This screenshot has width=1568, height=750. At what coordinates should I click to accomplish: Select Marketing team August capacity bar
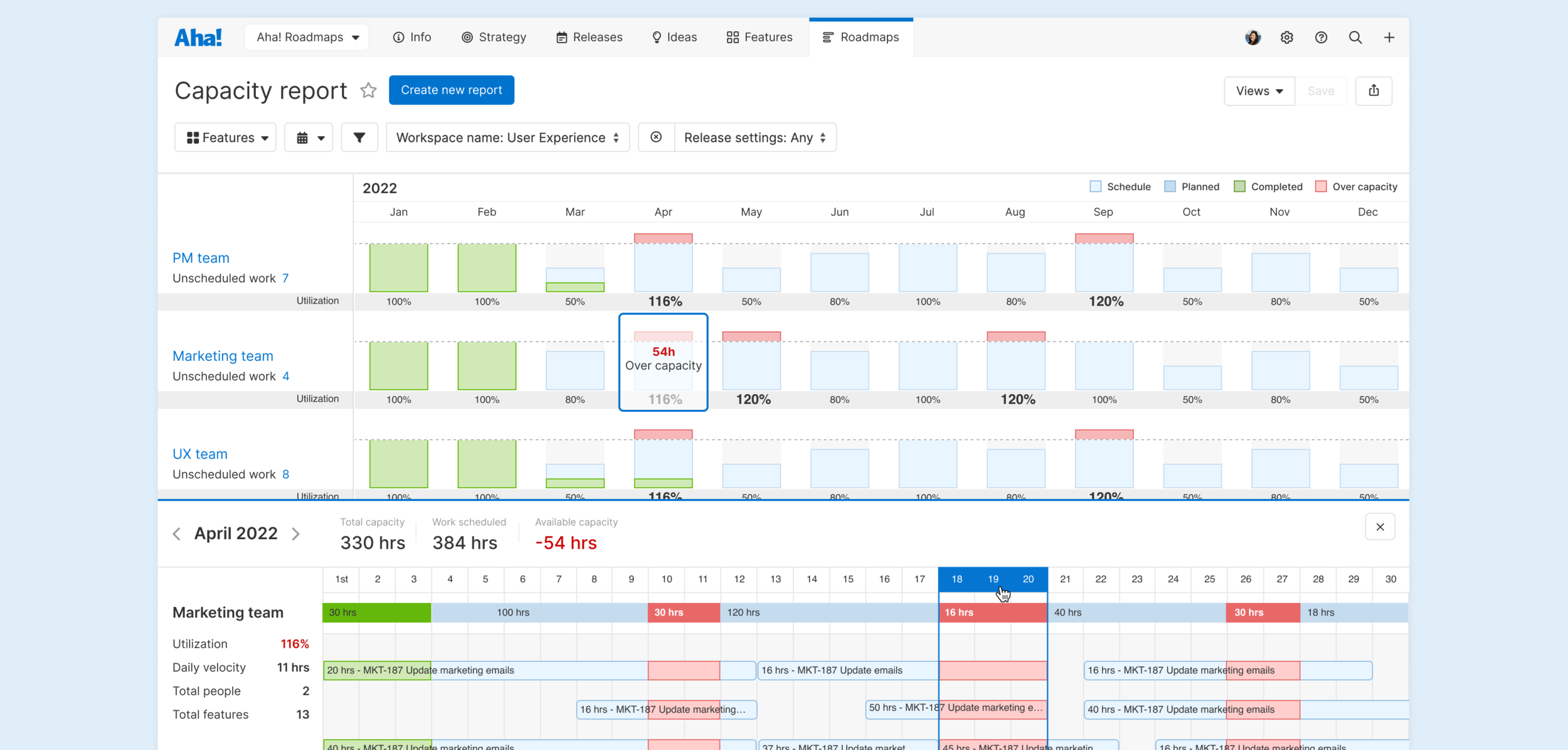tap(1016, 361)
